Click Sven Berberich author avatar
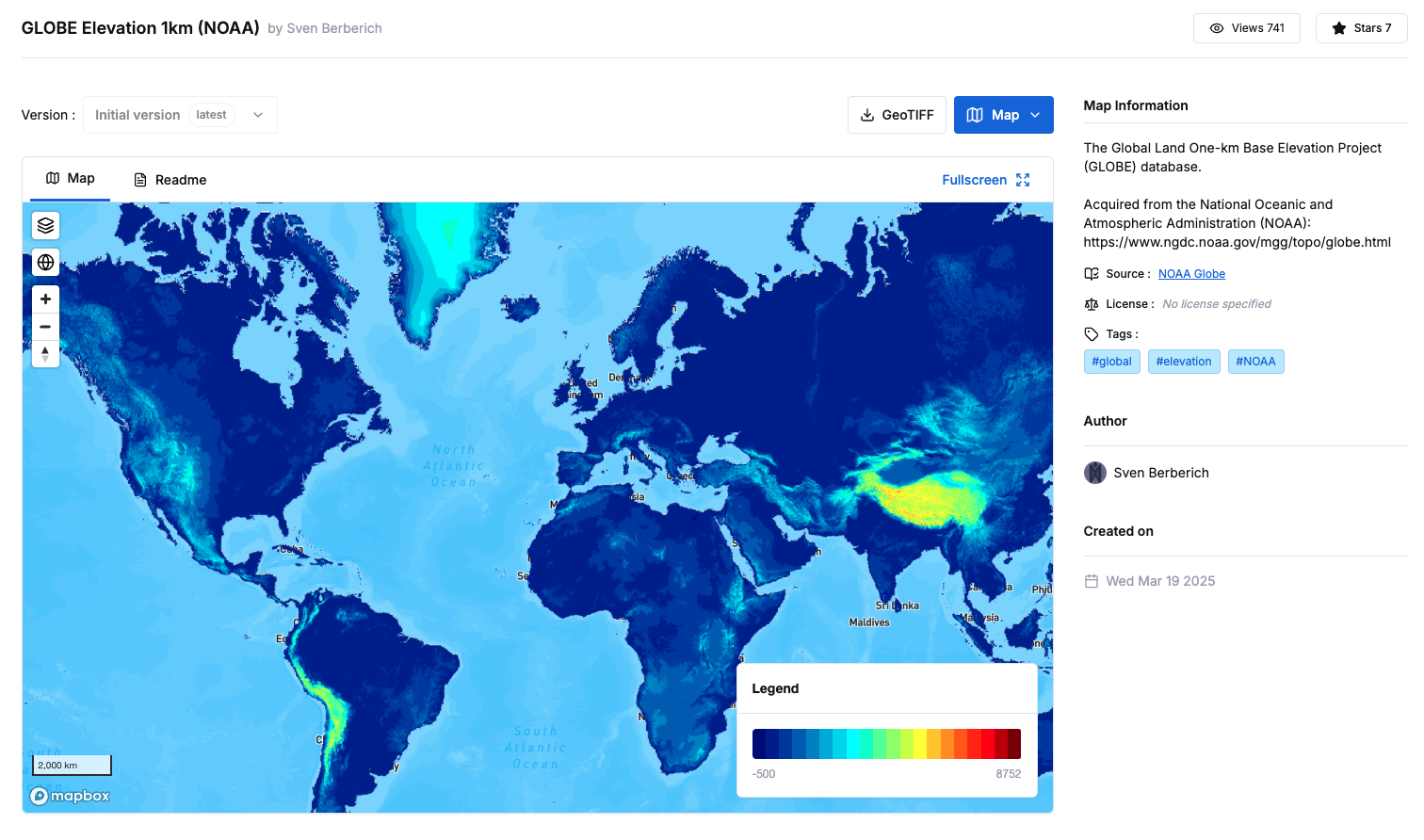The image size is (1424, 840). point(1095,473)
